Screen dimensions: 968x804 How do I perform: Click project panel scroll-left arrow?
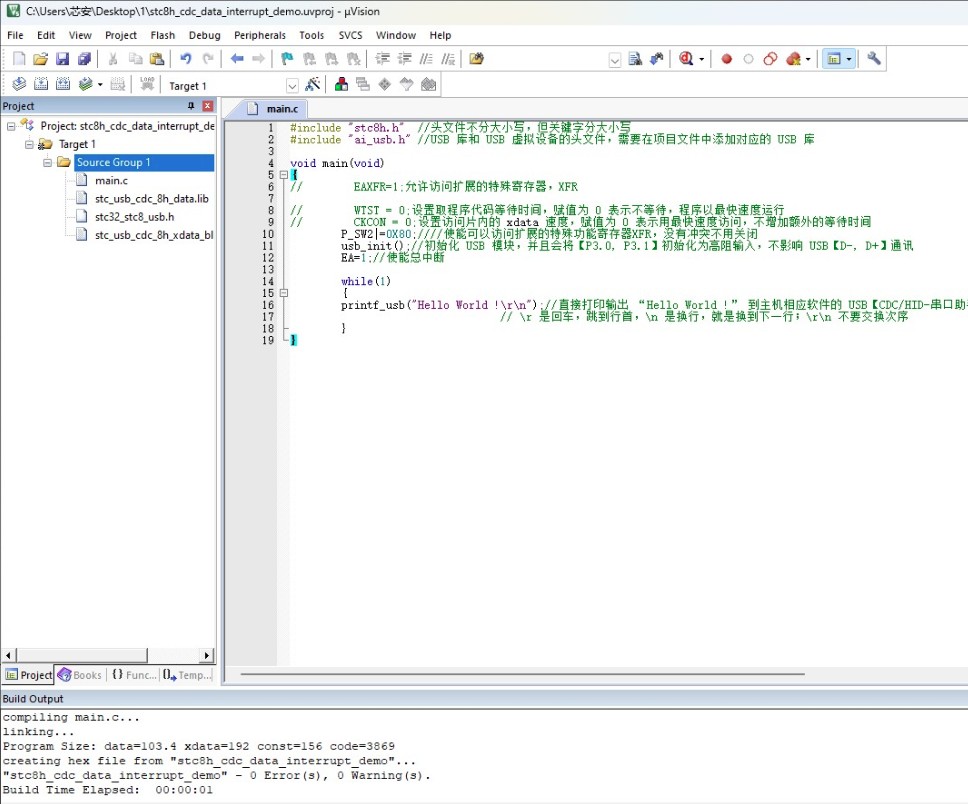tap(8, 655)
